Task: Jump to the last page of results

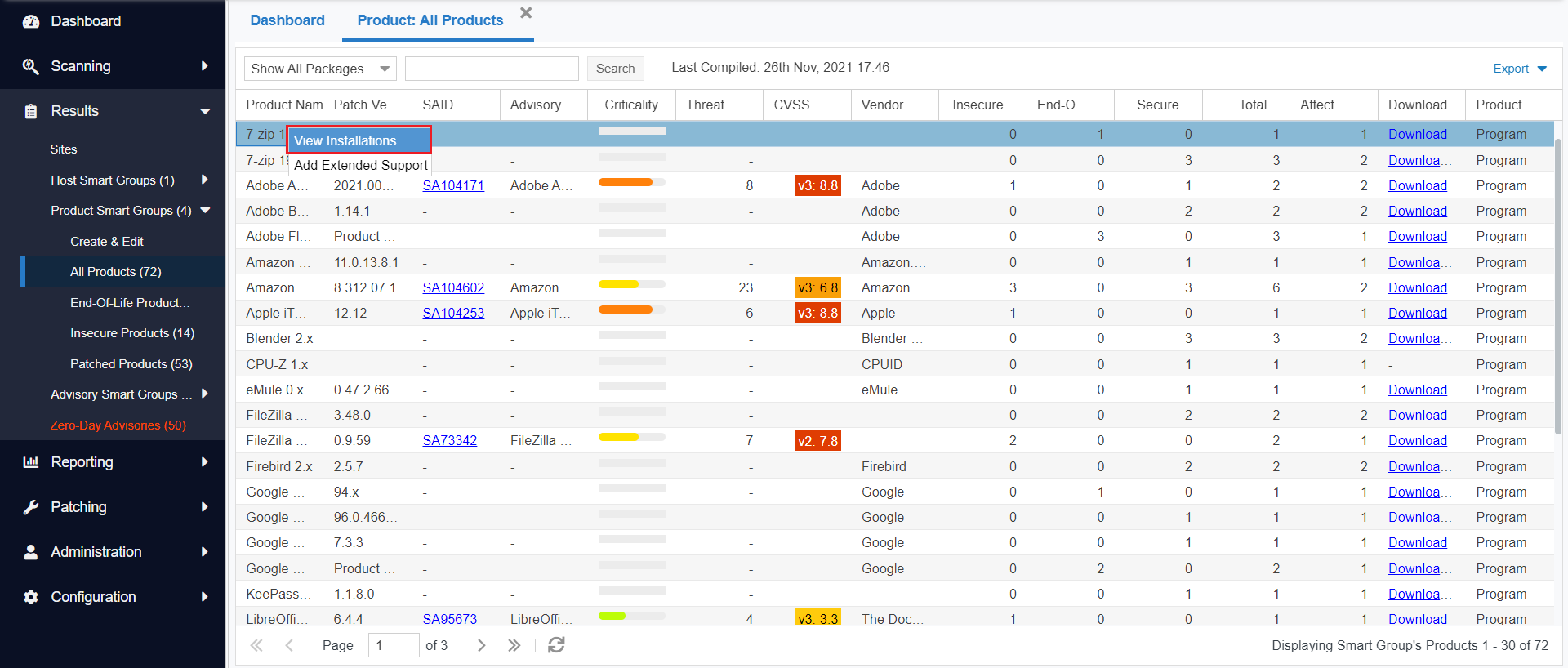Action: pos(514,645)
